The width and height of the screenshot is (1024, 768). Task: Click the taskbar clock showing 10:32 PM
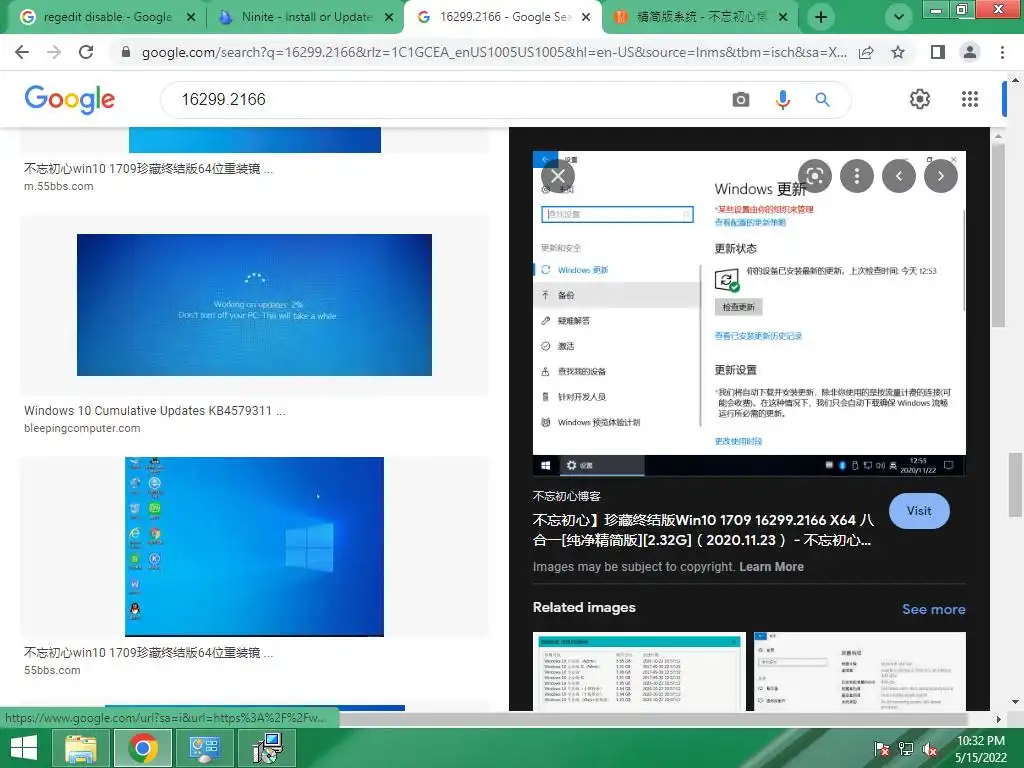[x=981, y=749]
